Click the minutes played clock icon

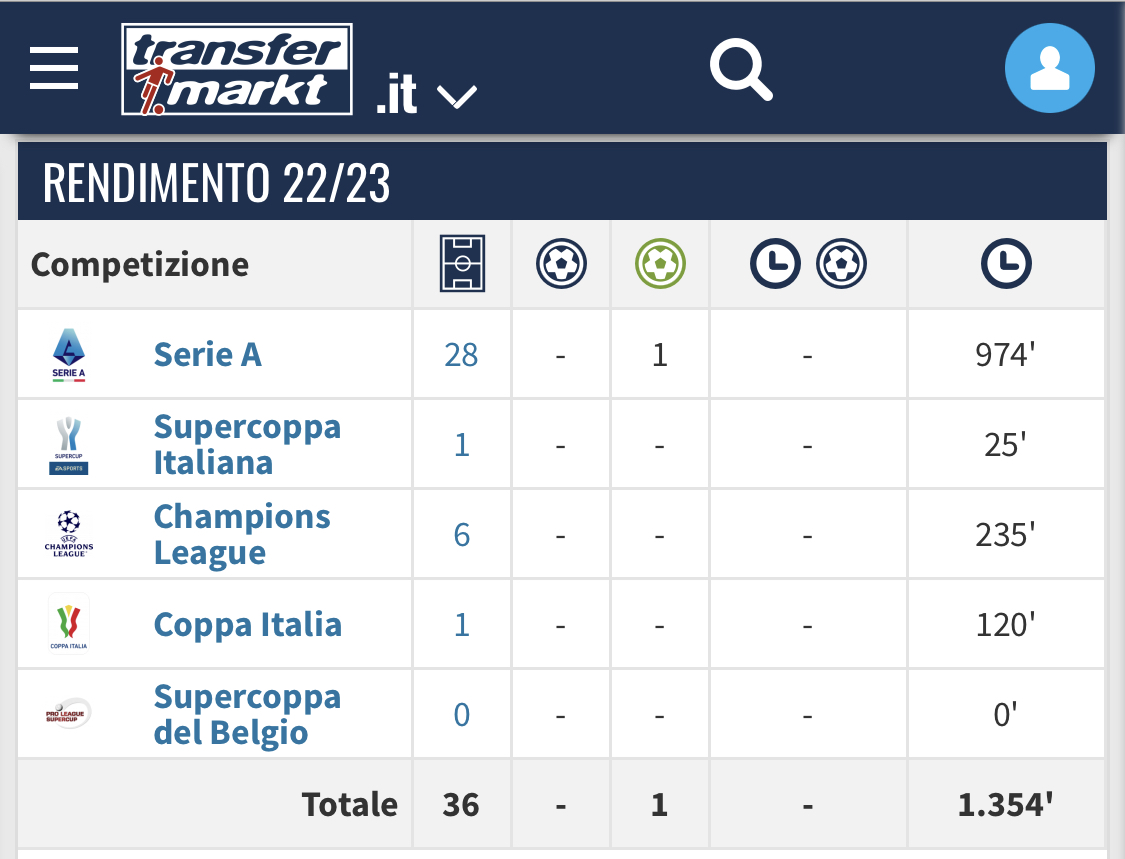(x=1006, y=264)
